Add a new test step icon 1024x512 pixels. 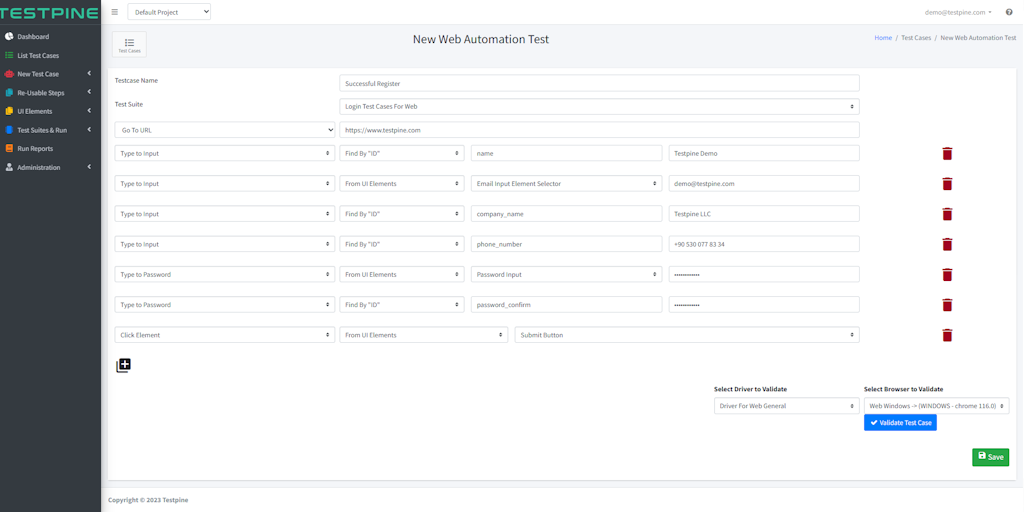click(x=123, y=365)
